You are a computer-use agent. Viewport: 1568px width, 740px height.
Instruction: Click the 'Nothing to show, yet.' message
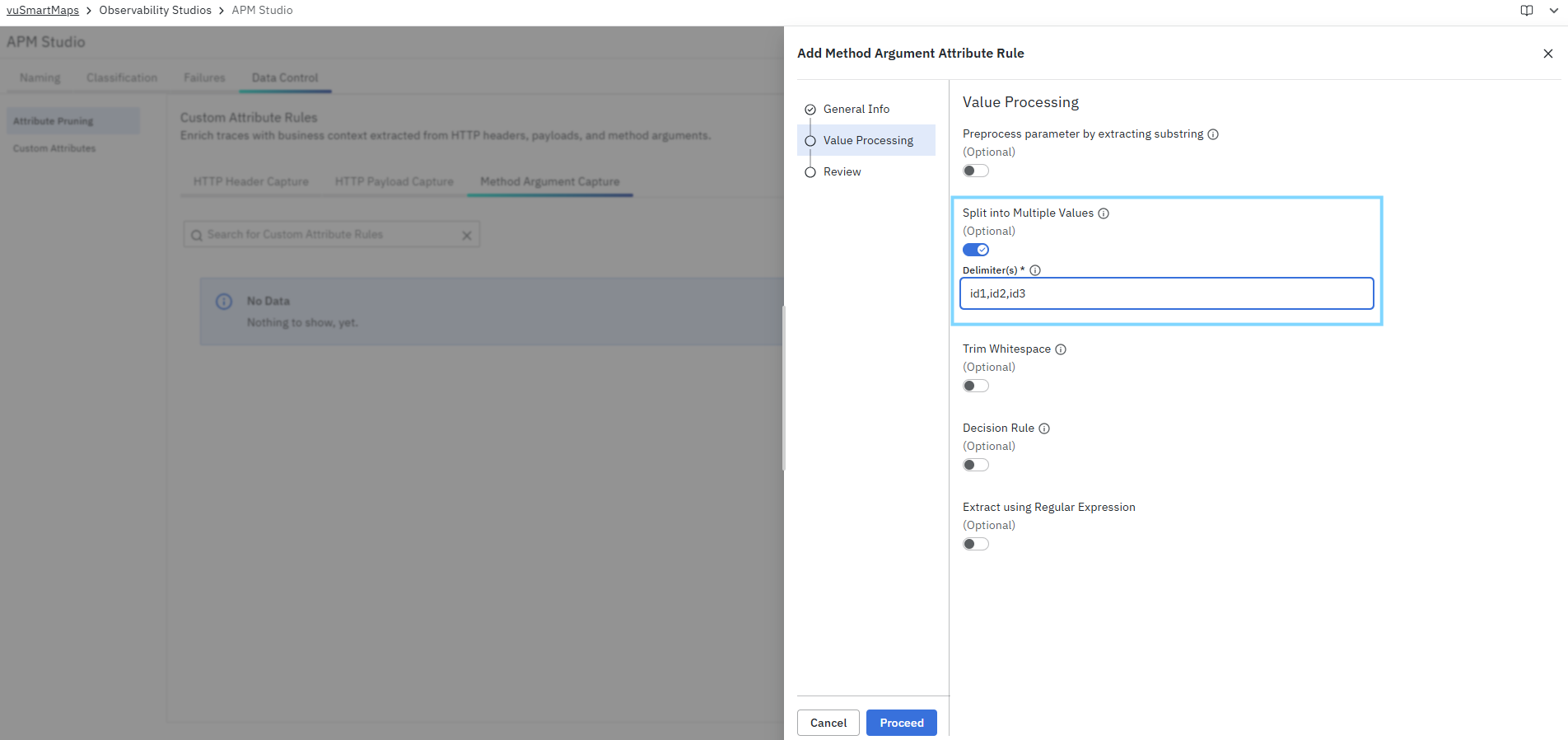click(302, 323)
